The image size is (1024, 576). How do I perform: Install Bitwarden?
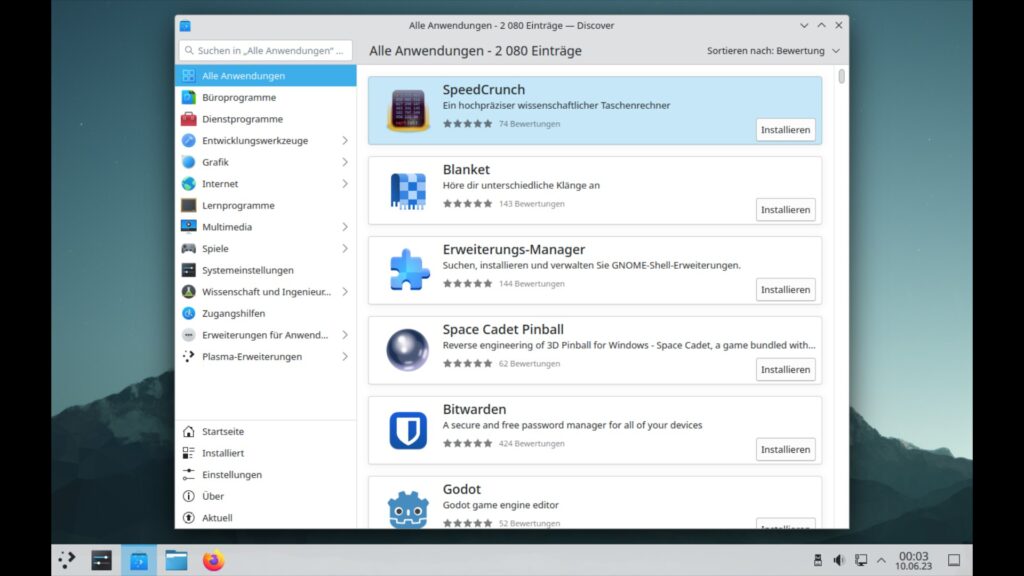coord(786,449)
